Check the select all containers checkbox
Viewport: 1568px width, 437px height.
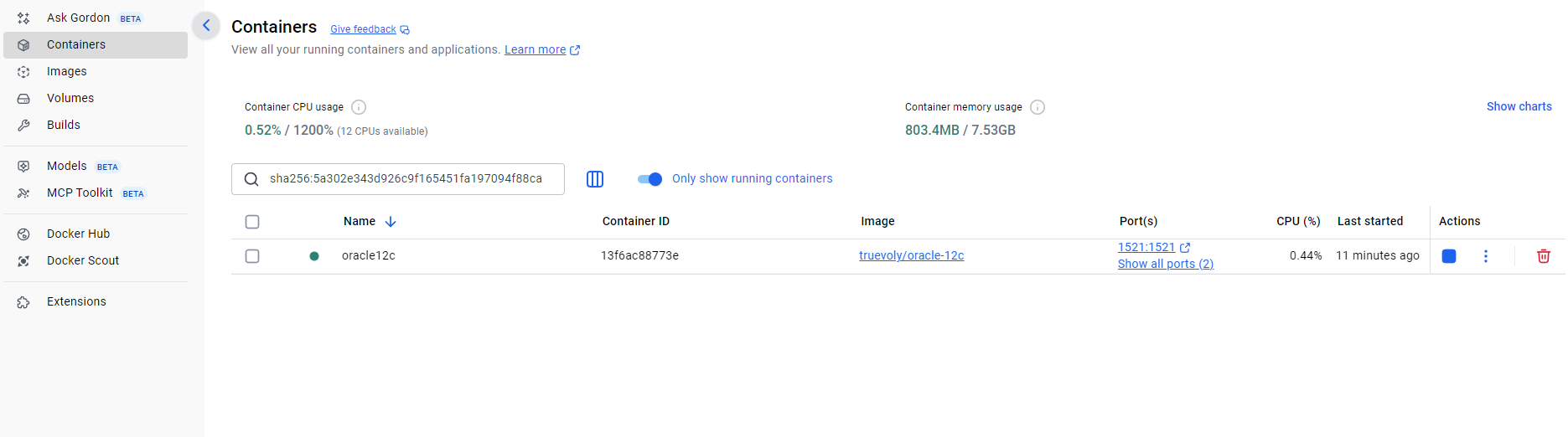(252, 222)
